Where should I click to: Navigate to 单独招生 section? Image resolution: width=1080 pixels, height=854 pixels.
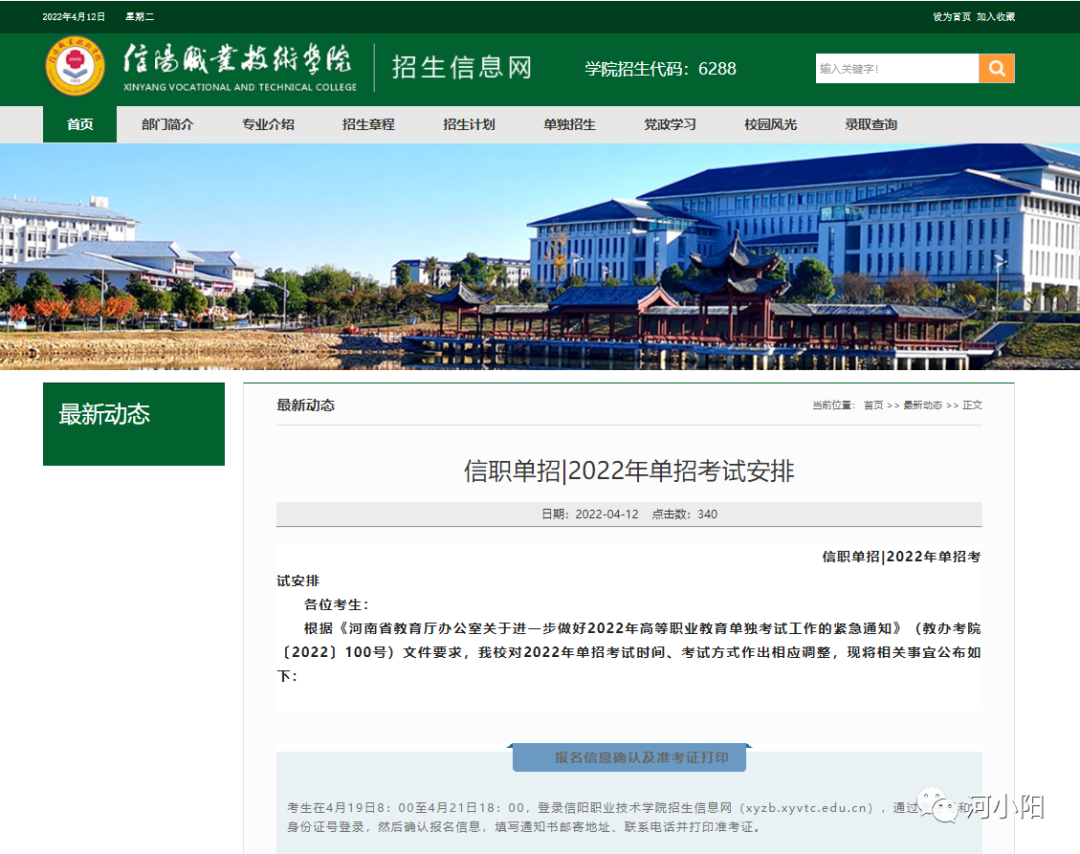(569, 125)
